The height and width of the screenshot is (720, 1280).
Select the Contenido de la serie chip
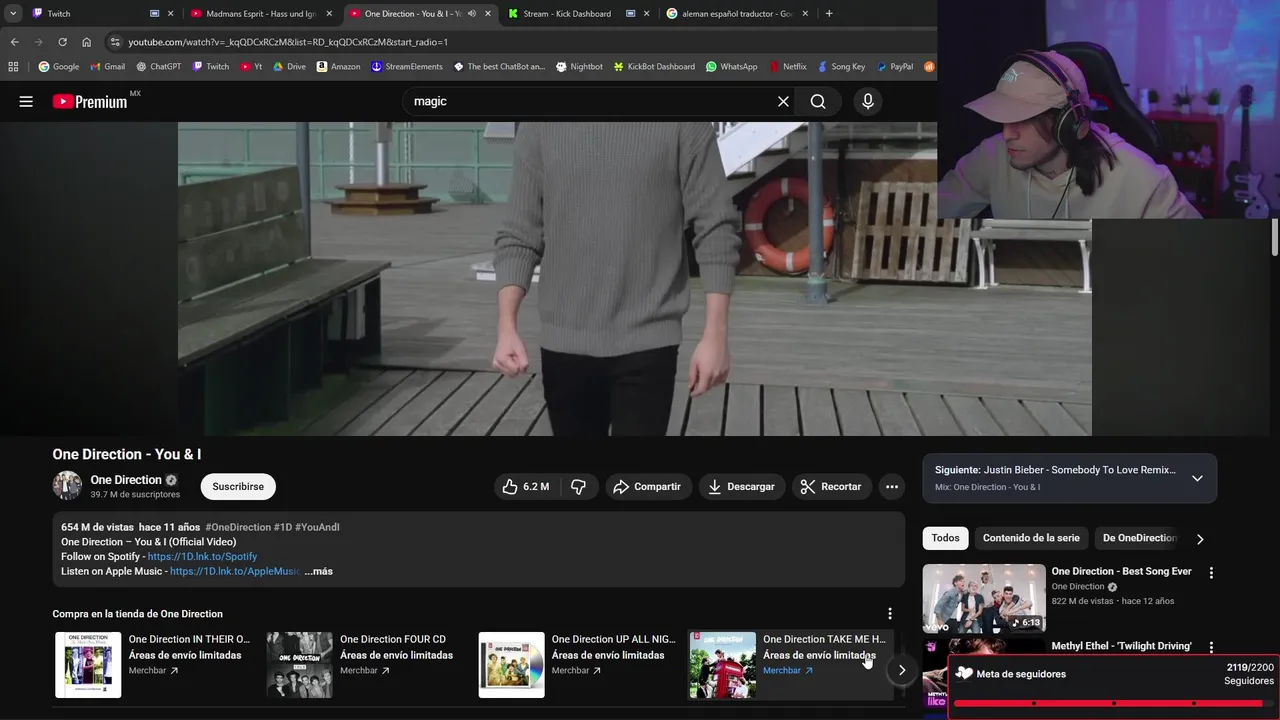[x=1031, y=538]
